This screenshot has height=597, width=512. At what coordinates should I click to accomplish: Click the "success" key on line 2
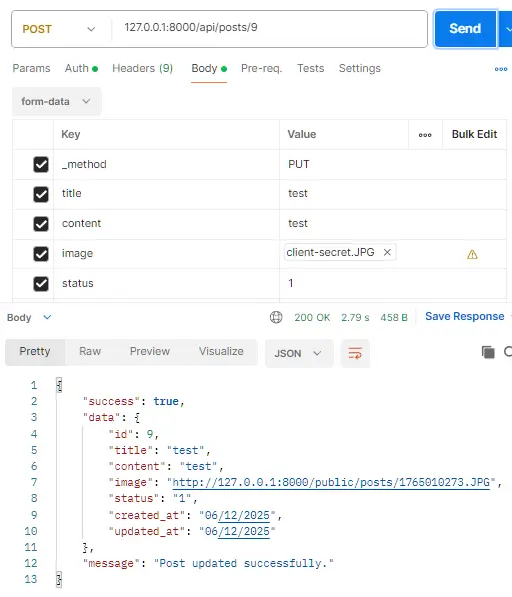pyautogui.click(x=112, y=402)
